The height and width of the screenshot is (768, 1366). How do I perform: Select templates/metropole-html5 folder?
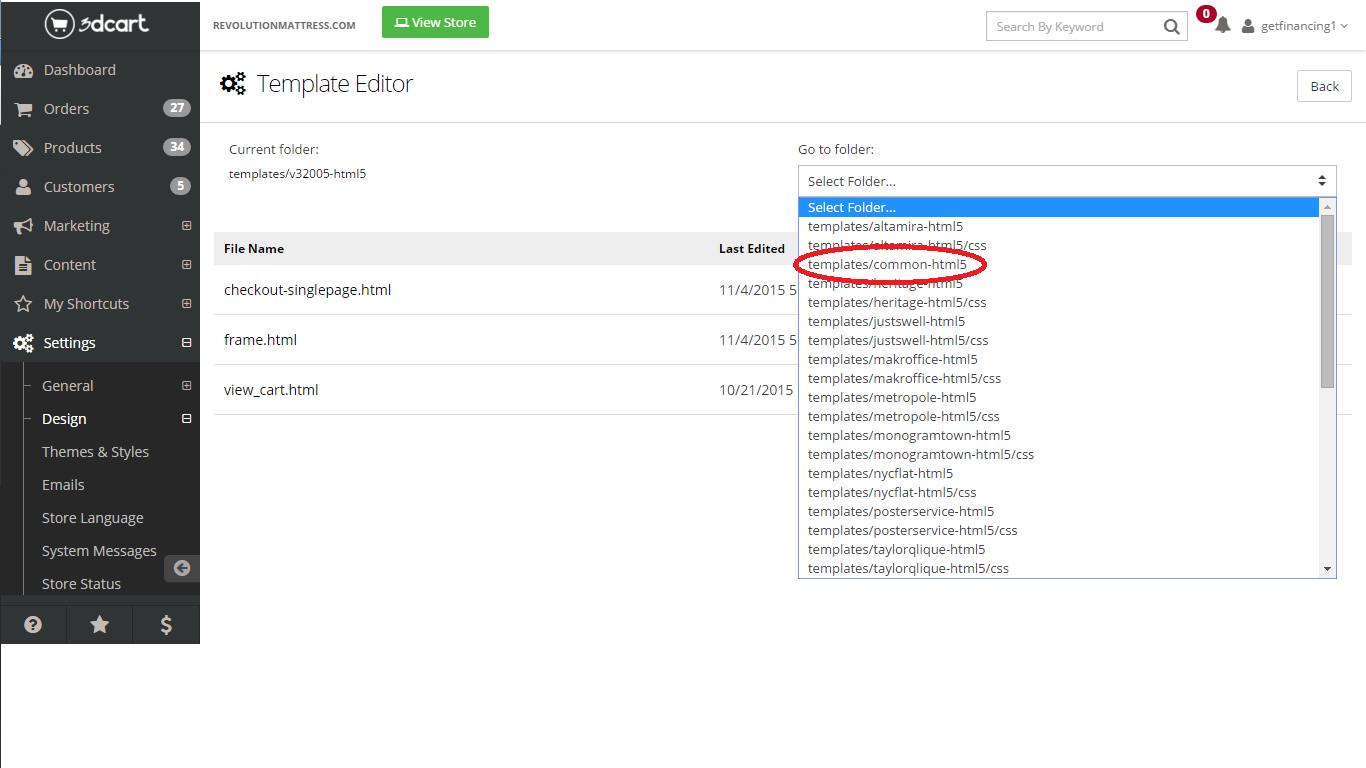892,397
